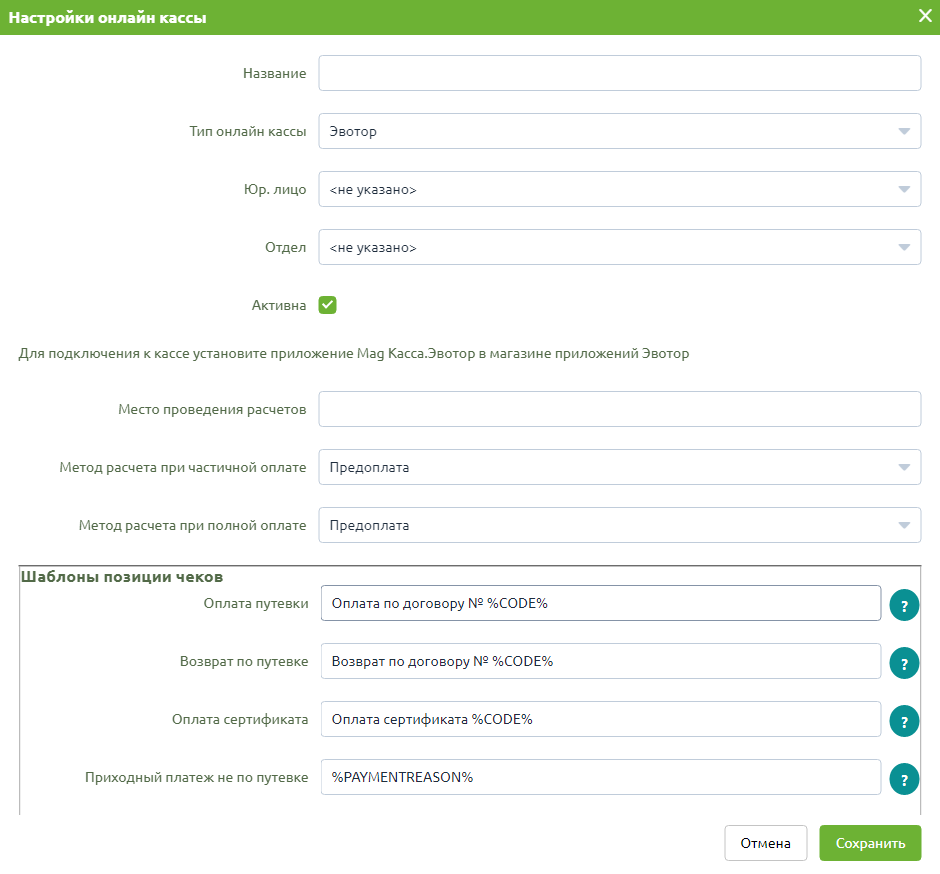Open the Тип онлайн кассы dropdown

(x=619, y=131)
